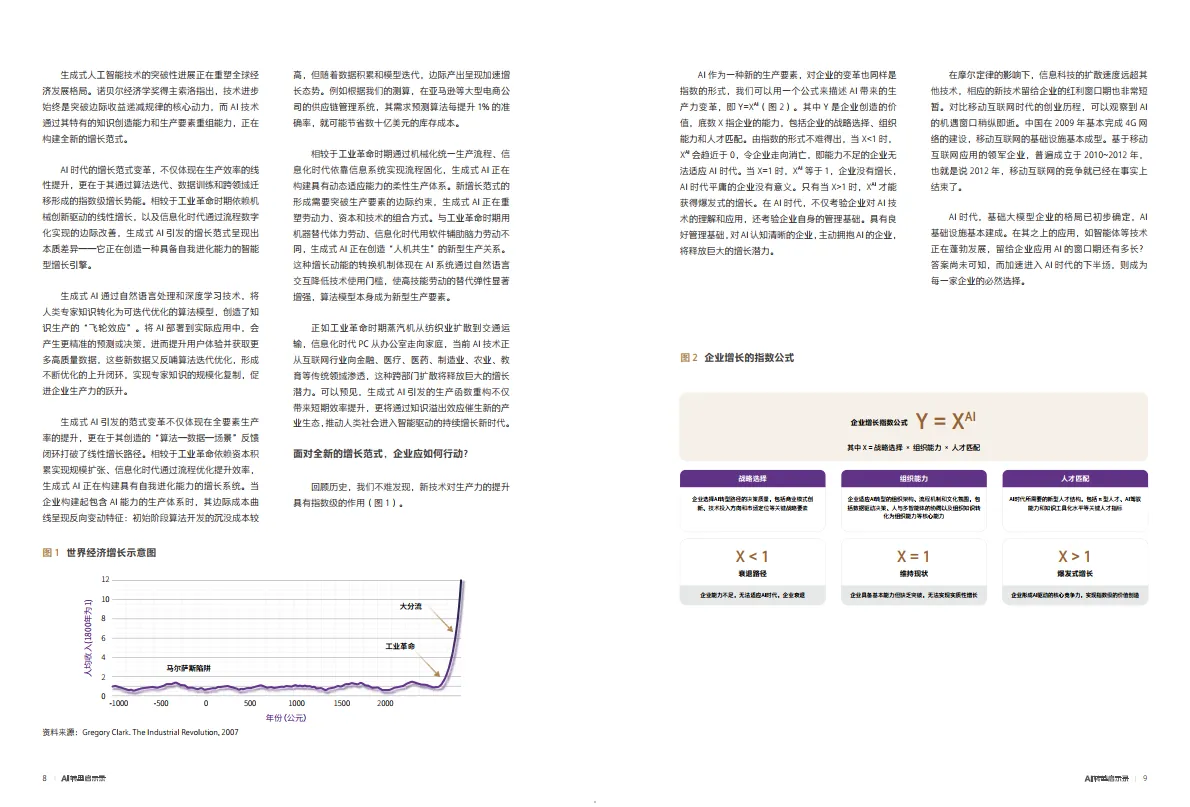Select the purple 战略选择 header badge
This screenshot has height=807, width=1190.
[x=750, y=479]
